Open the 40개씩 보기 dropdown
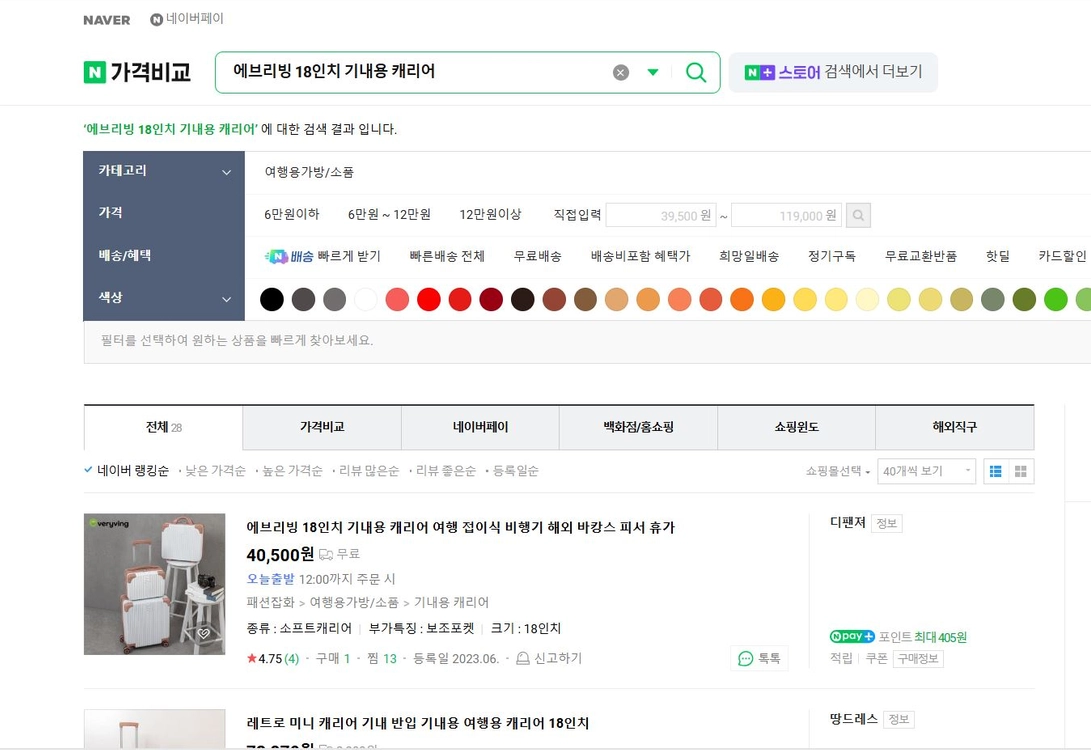 (x=926, y=471)
